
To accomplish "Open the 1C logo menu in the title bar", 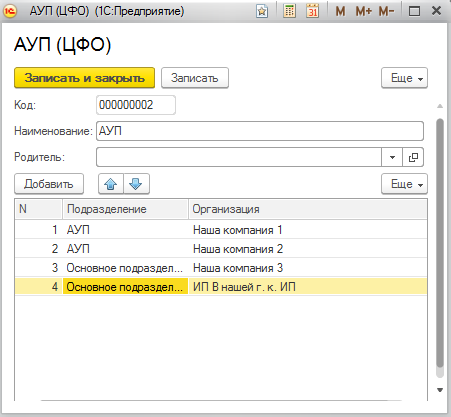I will (10, 11).
